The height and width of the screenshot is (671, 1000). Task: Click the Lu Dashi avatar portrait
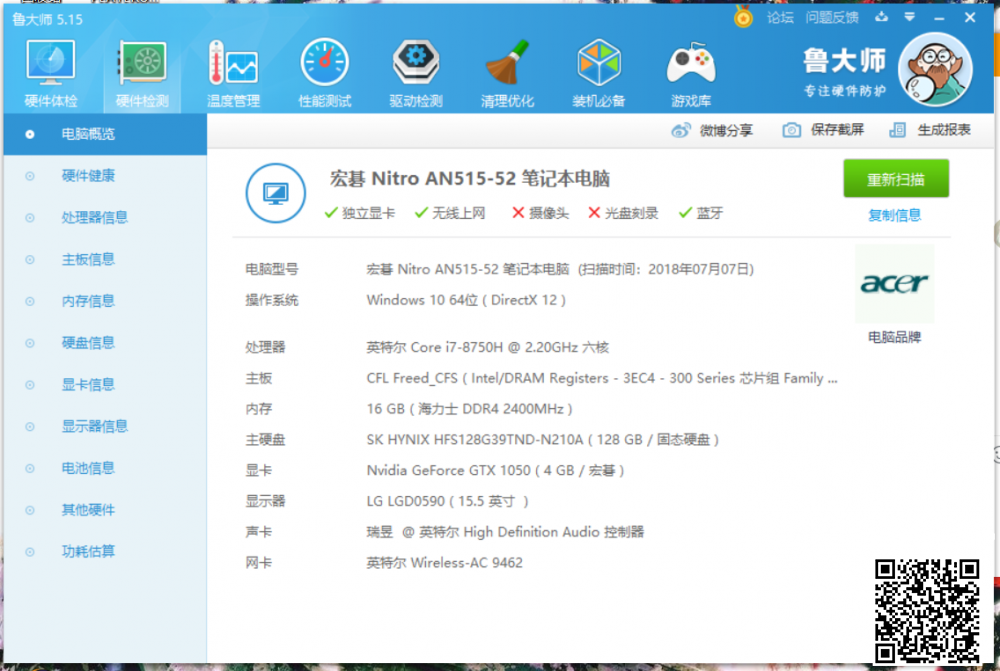point(936,68)
